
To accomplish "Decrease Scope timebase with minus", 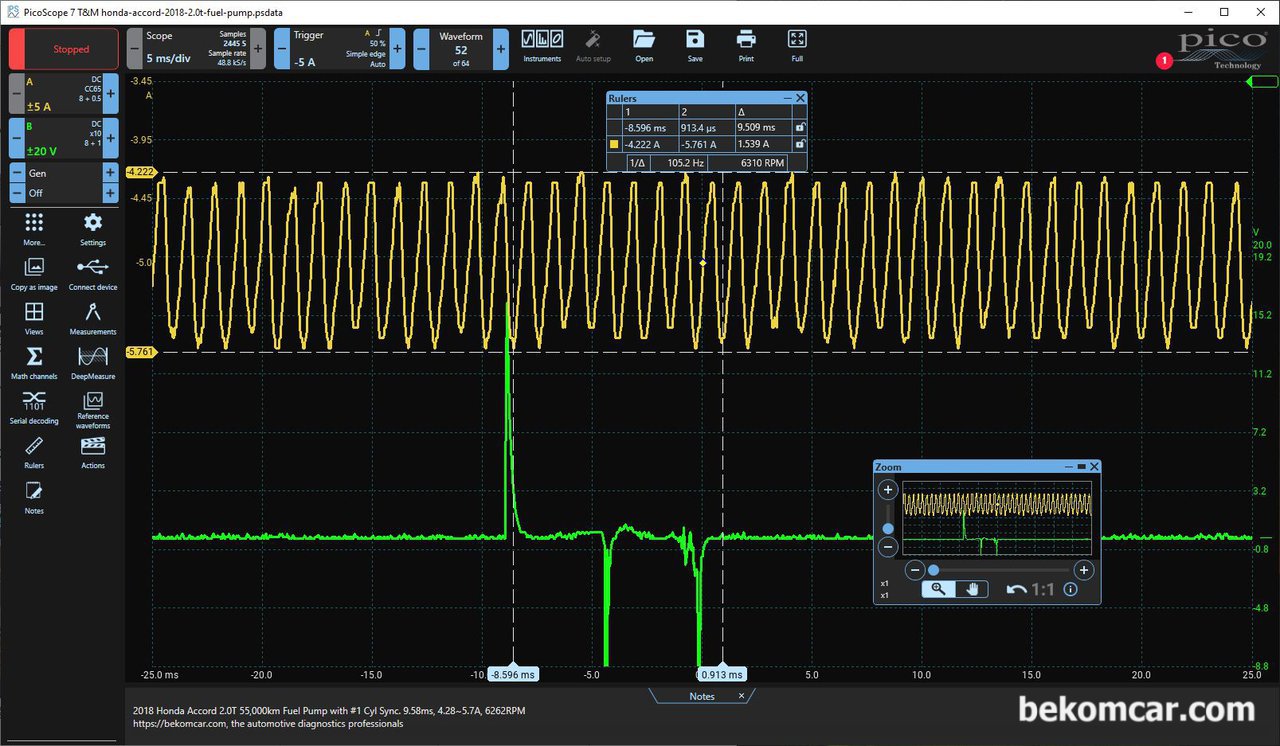I will coord(135,48).
